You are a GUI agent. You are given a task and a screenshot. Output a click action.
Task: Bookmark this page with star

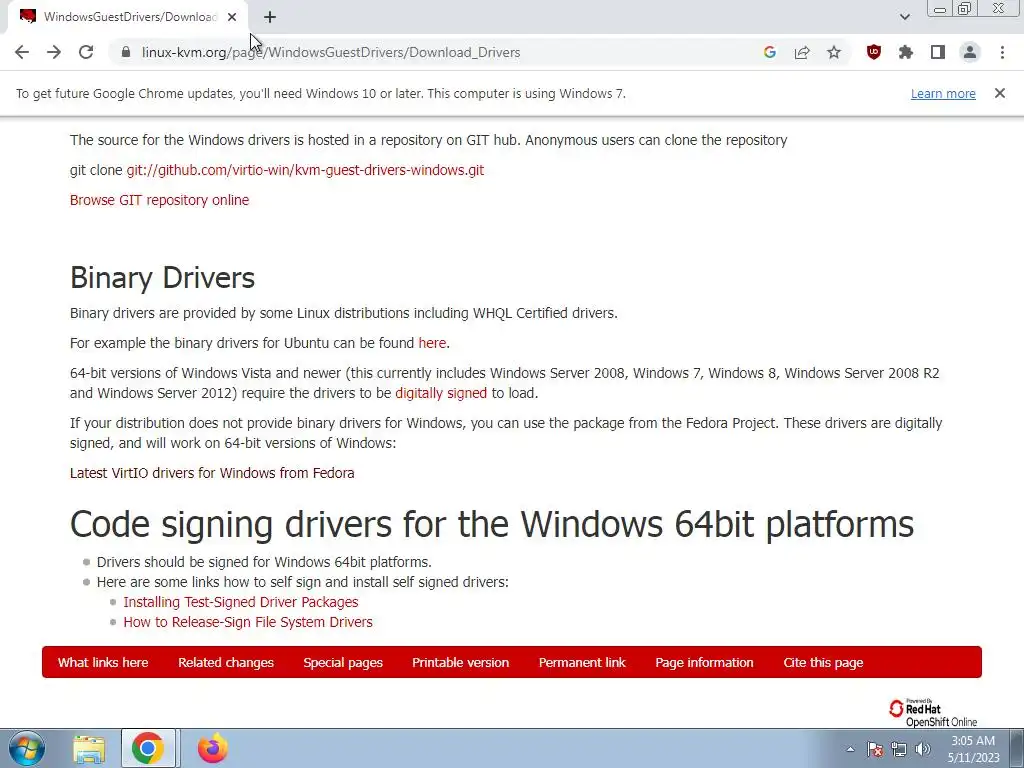(x=834, y=52)
